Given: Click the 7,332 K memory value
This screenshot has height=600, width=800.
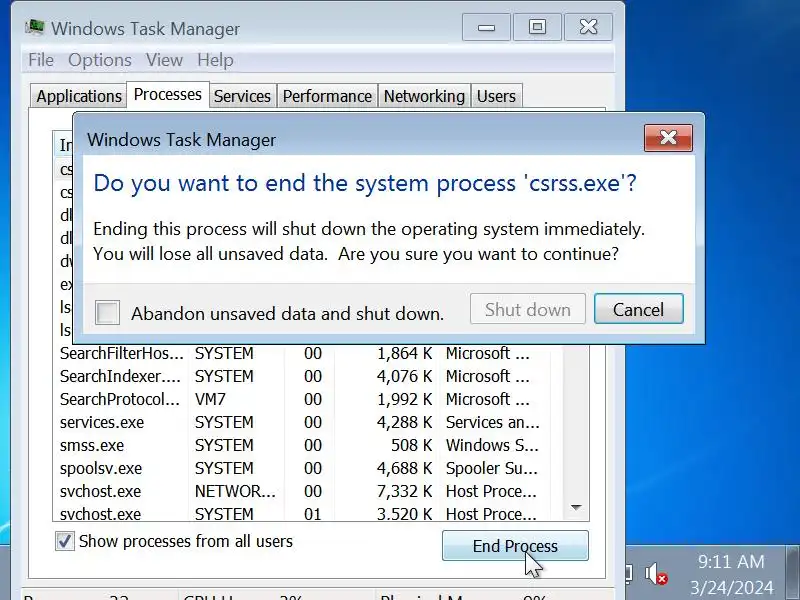Looking at the screenshot, I should pyautogui.click(x=404, y=491).
